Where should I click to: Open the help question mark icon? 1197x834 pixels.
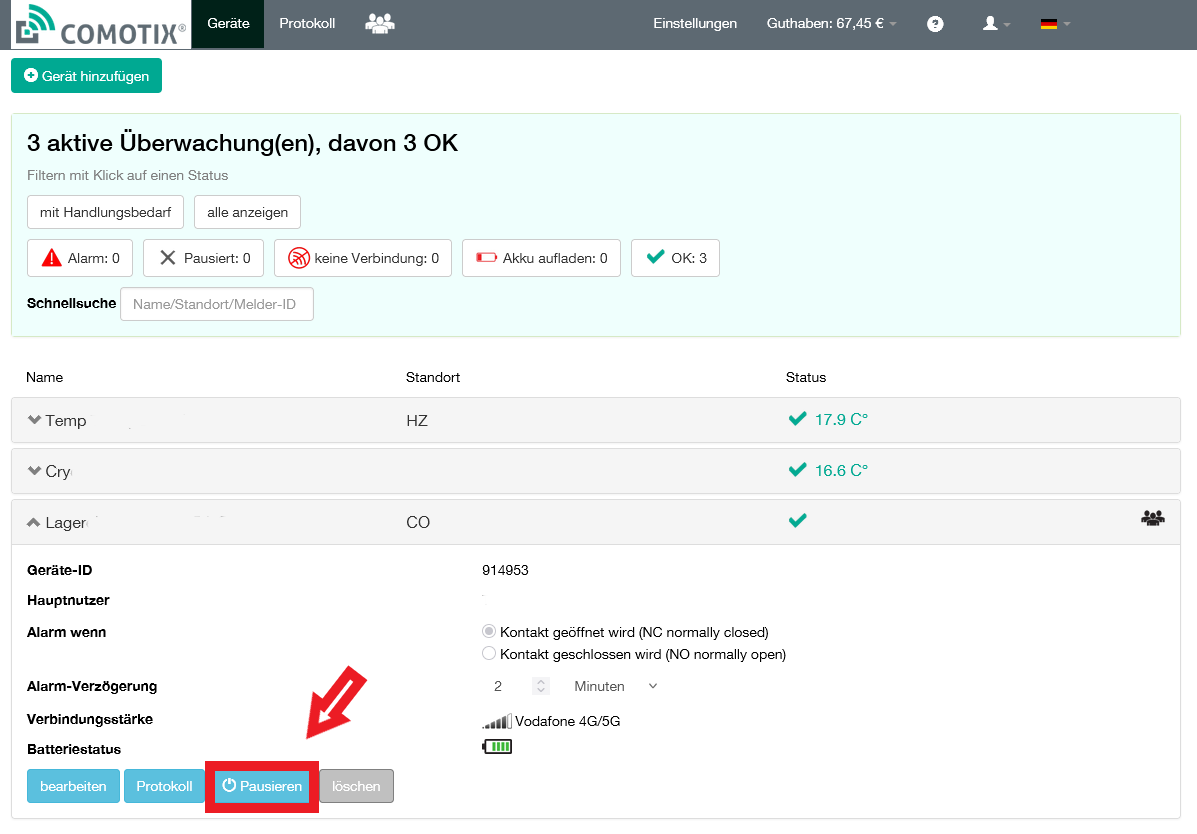click(x=935, y=24)
